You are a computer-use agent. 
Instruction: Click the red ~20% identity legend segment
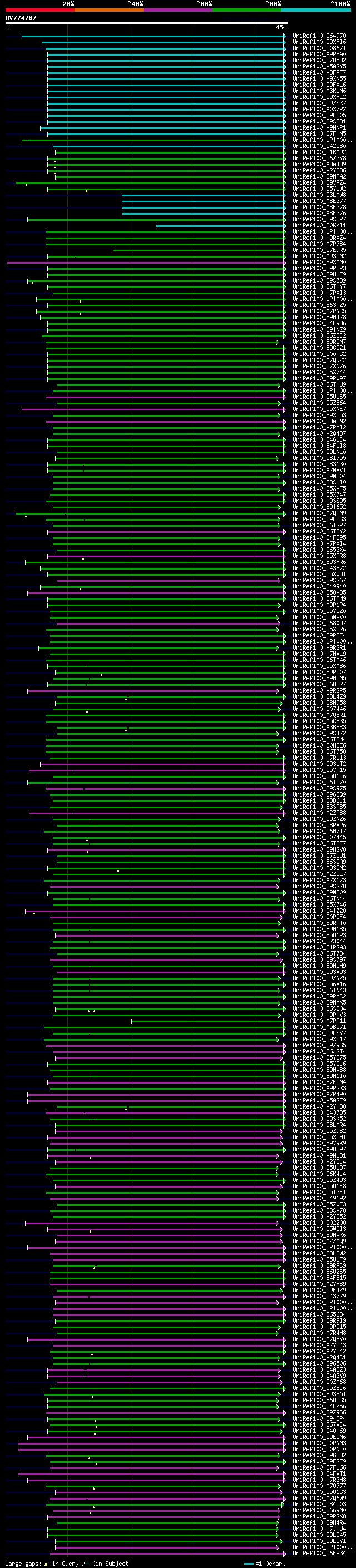tap(39, 10)
